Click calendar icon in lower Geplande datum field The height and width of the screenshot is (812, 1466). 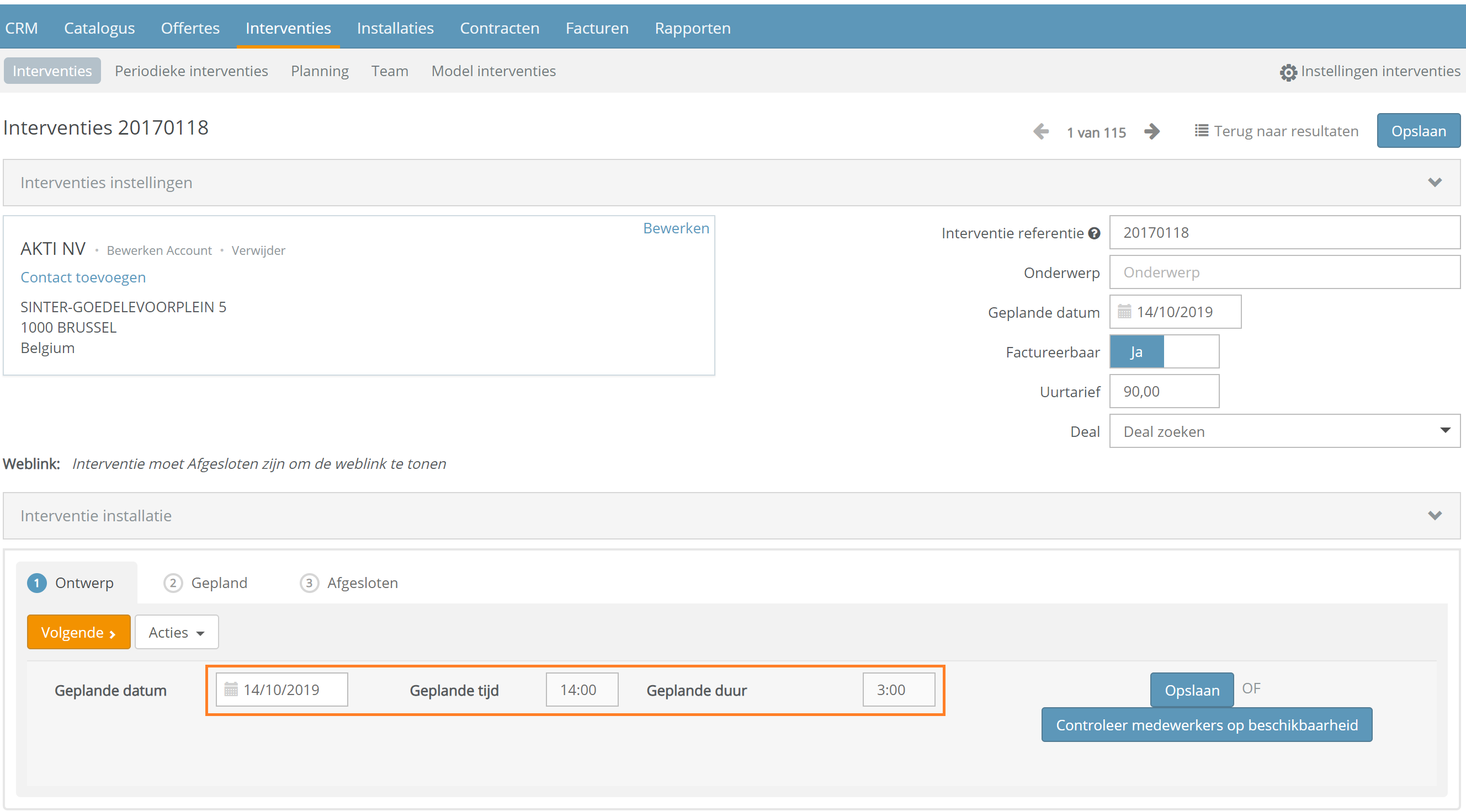231,690
